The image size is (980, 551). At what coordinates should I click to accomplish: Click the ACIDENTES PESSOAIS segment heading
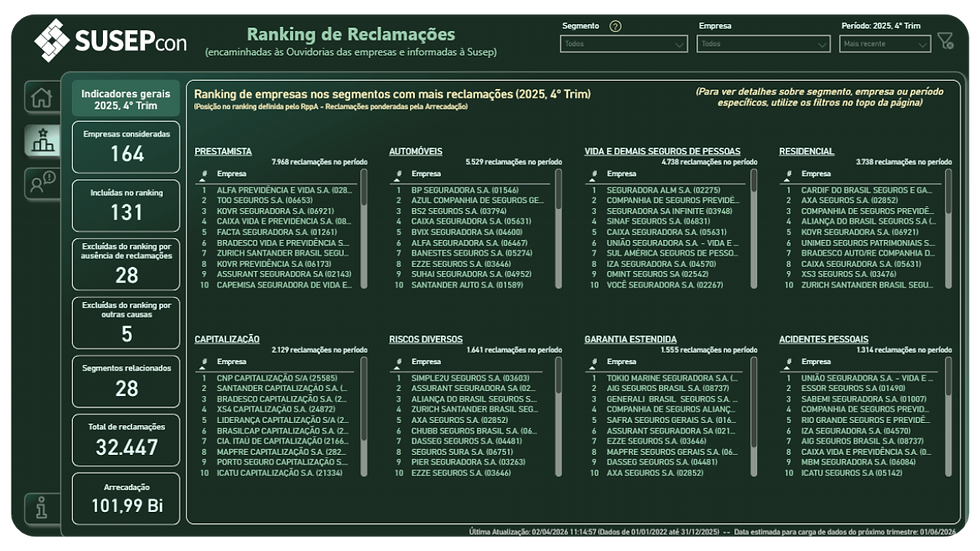pos(824,339)
